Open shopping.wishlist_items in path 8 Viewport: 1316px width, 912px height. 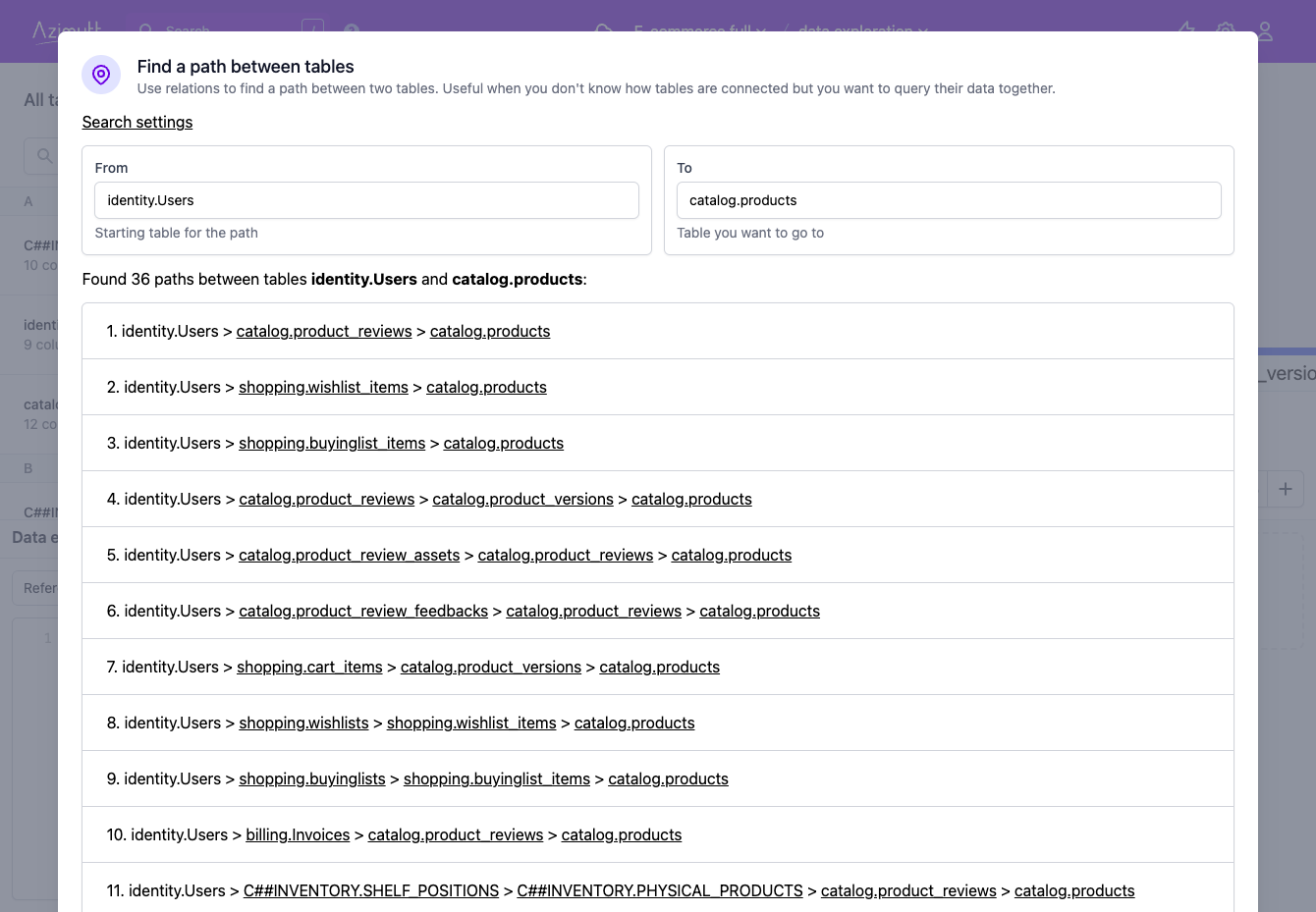[471, 723]
